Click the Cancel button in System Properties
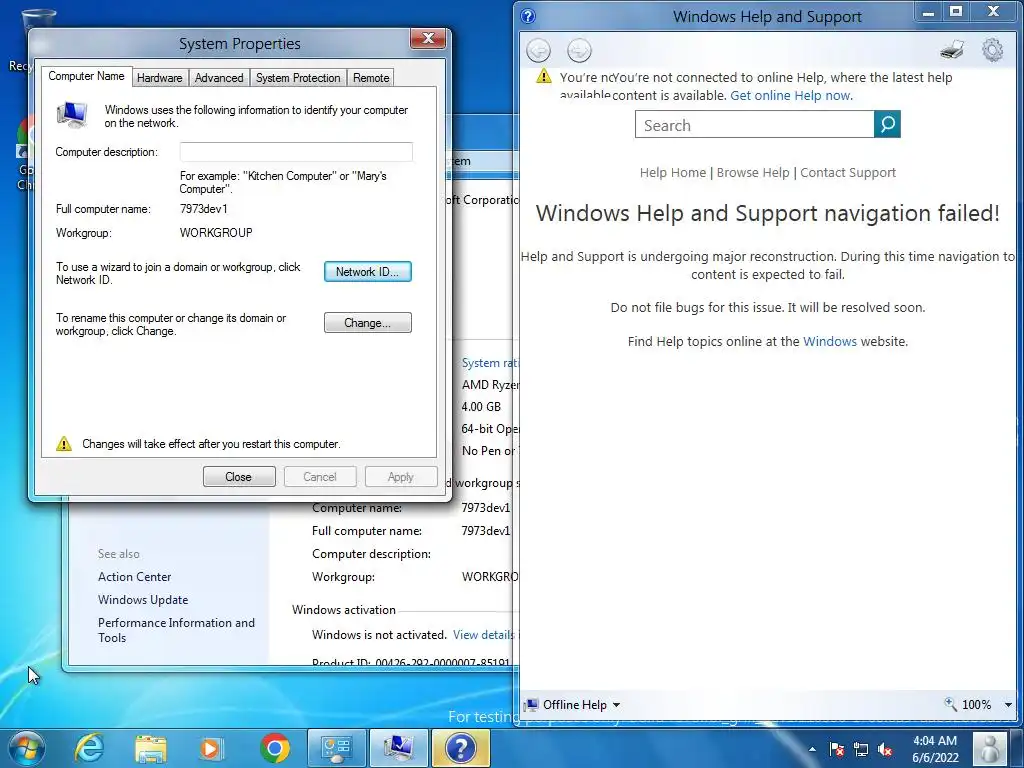 pos(320,477)
